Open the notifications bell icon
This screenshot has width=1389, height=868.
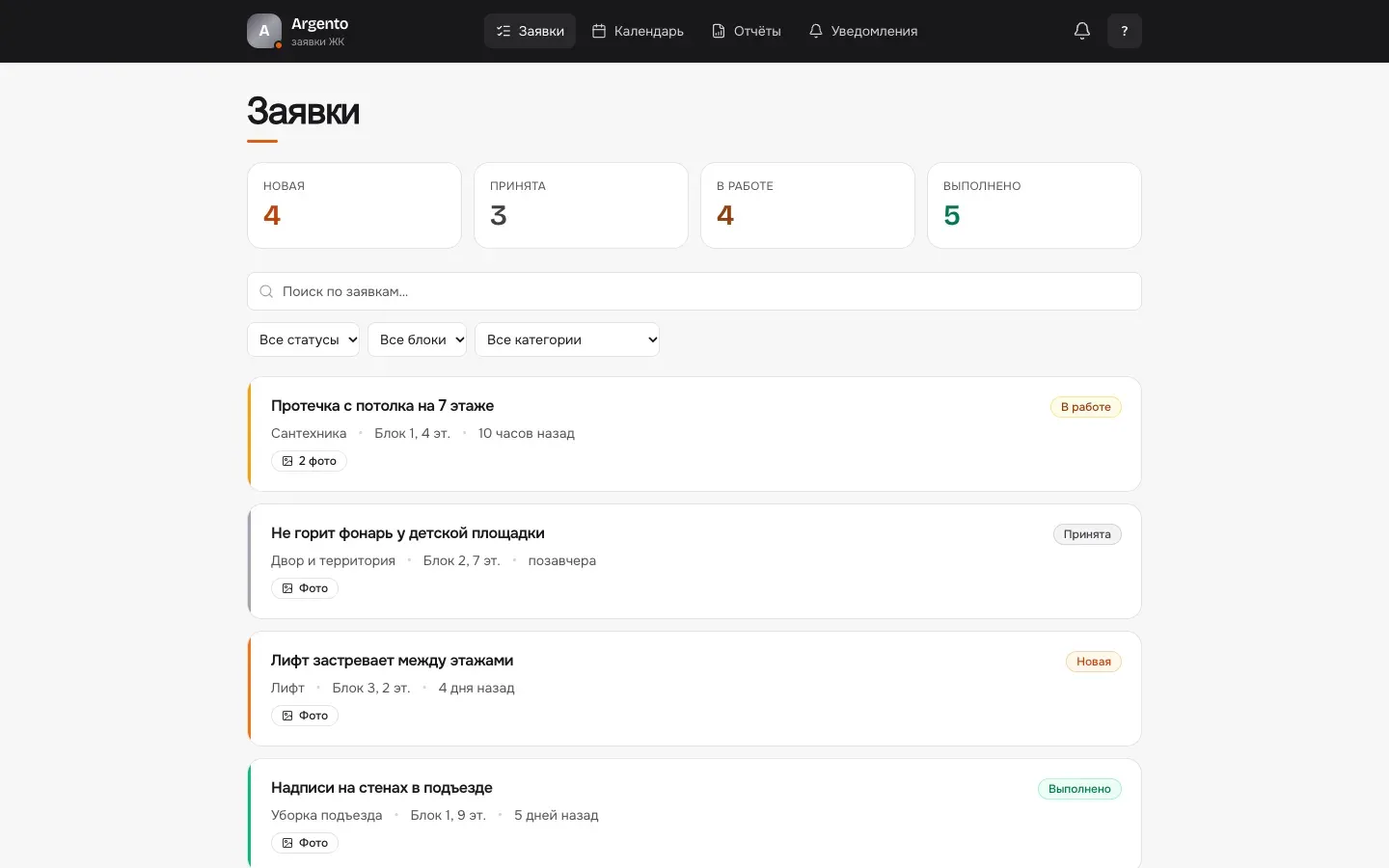(x=1082, y=31)
